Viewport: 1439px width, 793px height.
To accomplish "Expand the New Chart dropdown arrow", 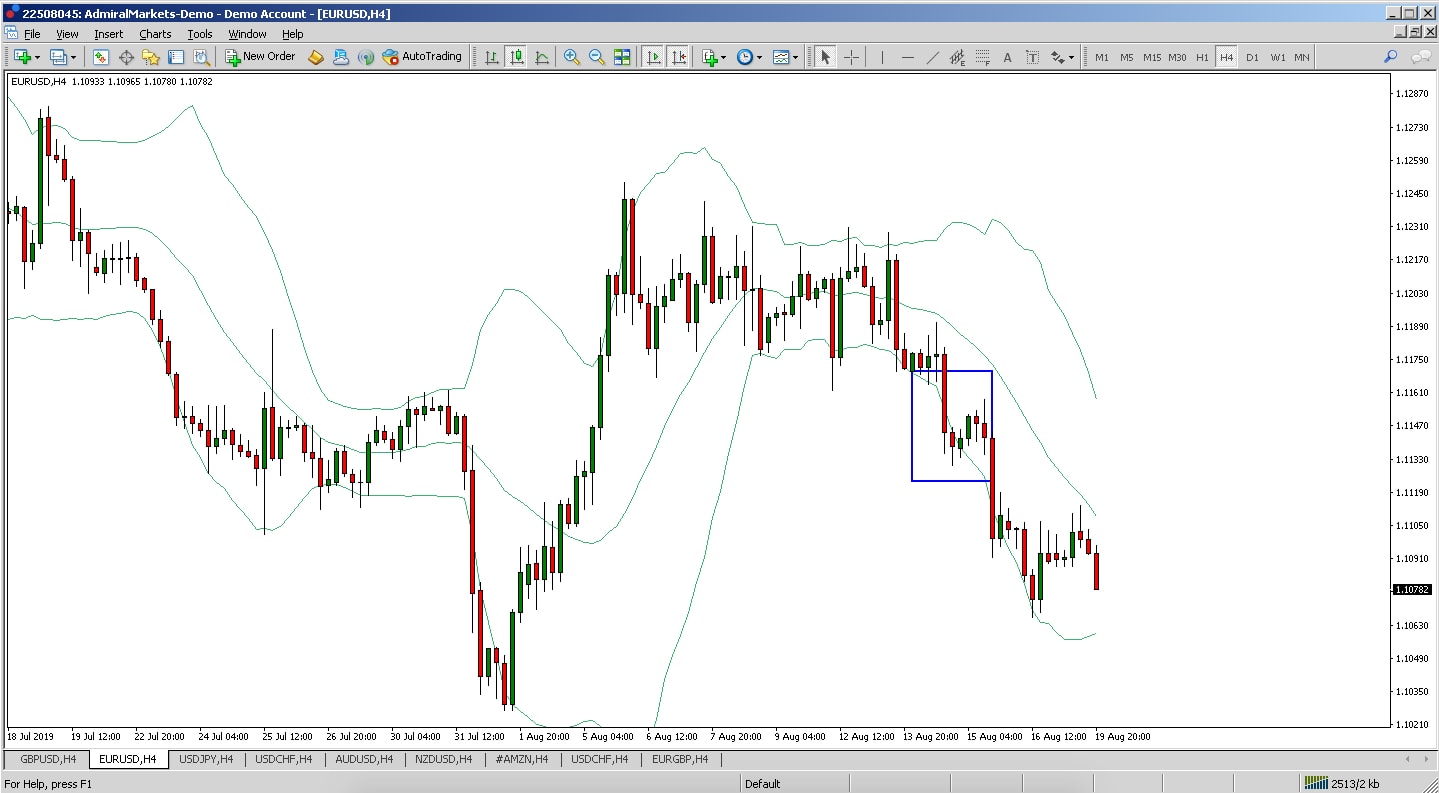I will click(x=37, y=58).
